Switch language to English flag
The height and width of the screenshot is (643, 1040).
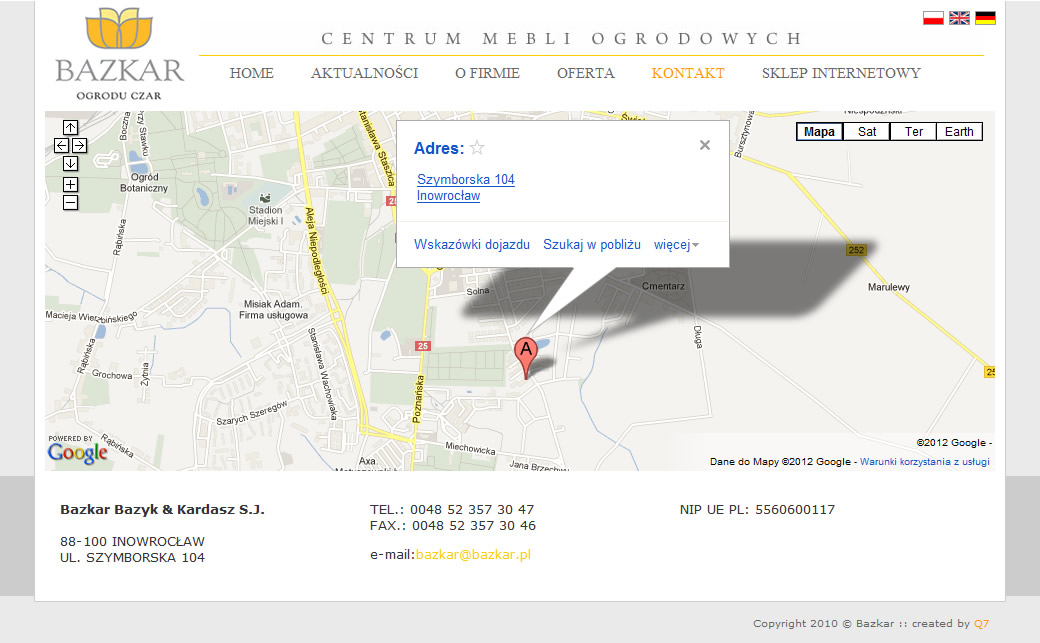[959, 18]
